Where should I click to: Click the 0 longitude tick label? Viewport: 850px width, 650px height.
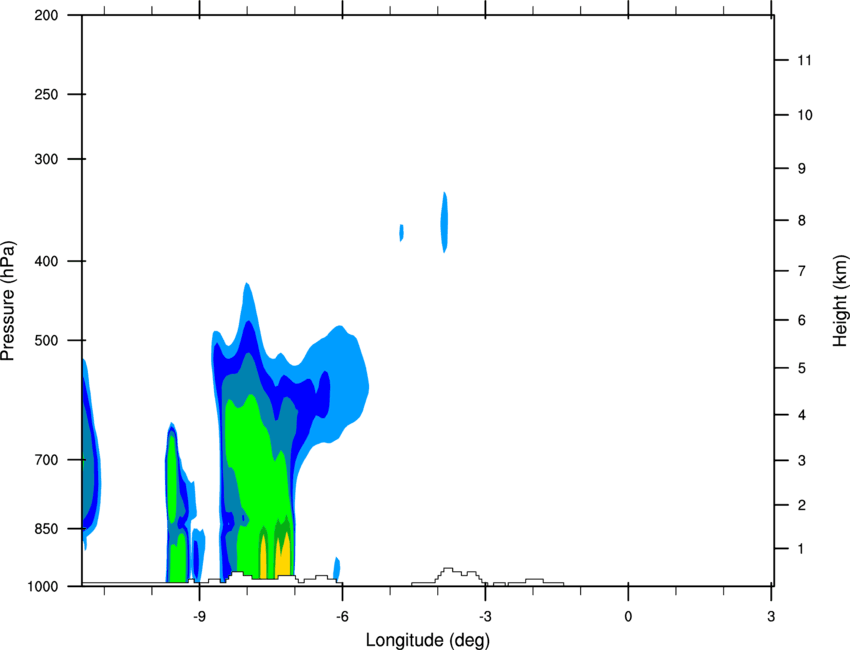pos(628,616)
